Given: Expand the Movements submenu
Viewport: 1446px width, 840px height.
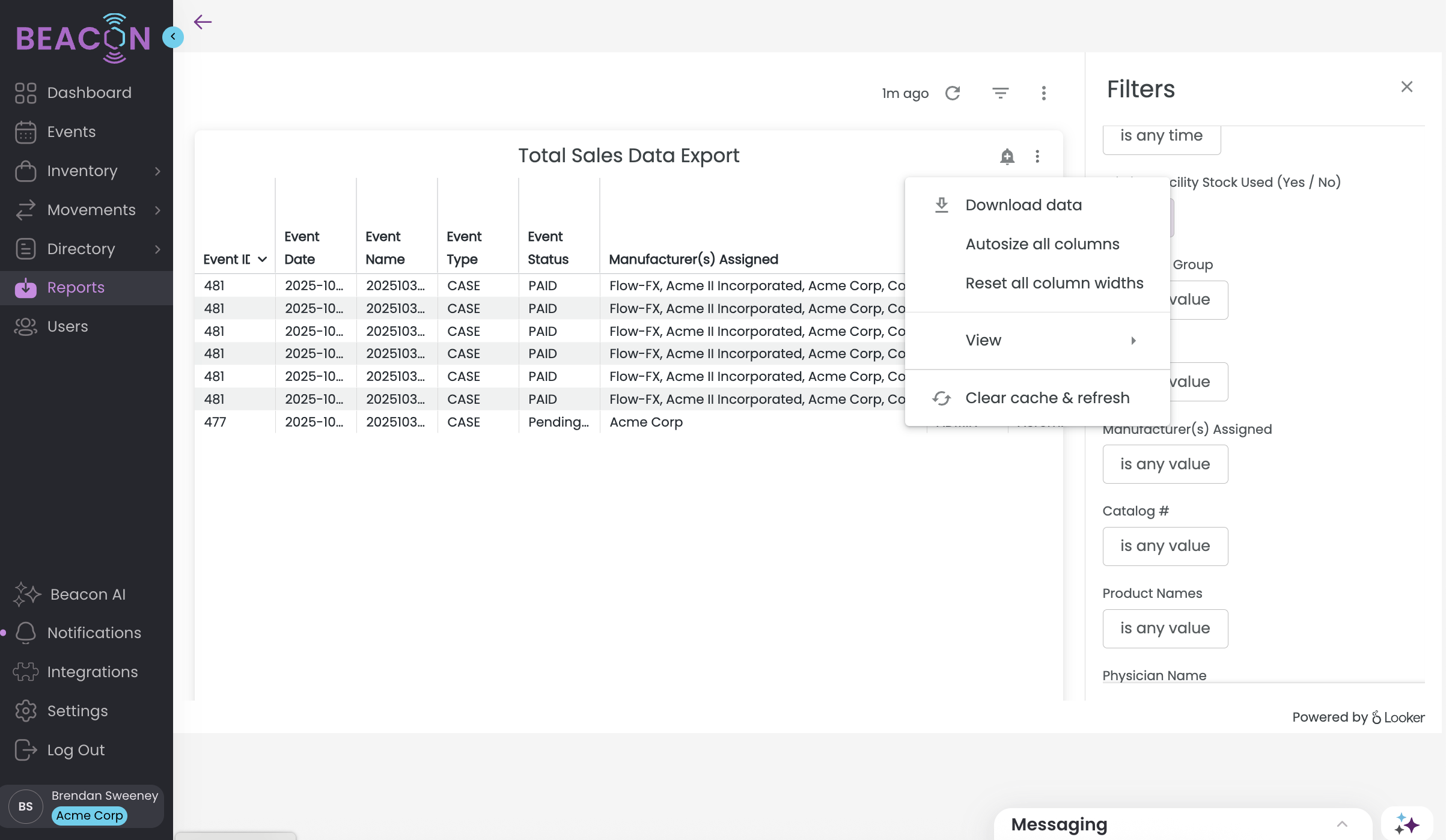Looking at the screenshot, I should point(157,210).
